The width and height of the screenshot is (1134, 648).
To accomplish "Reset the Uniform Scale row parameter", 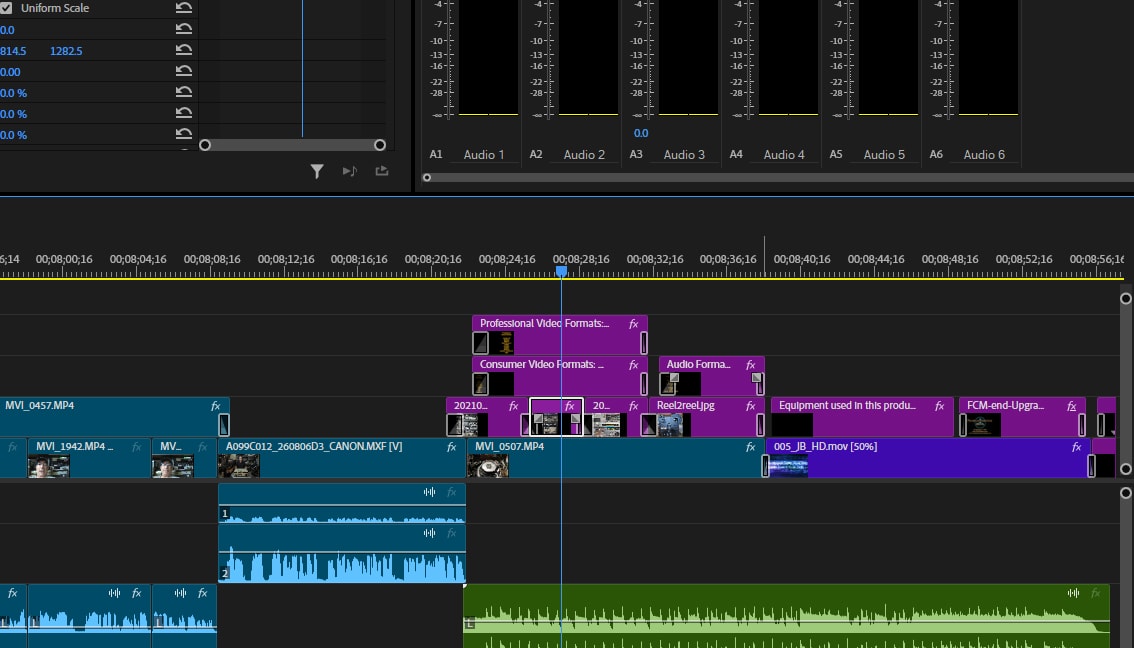I will [x=184, y=8].
